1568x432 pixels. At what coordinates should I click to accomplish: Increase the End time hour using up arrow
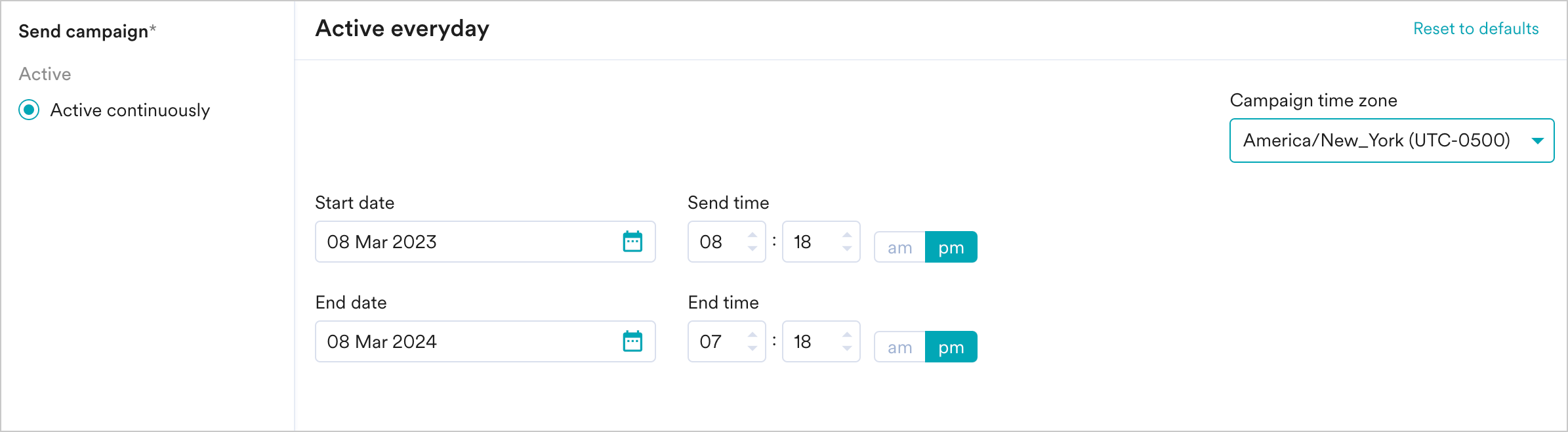[753, 335]
